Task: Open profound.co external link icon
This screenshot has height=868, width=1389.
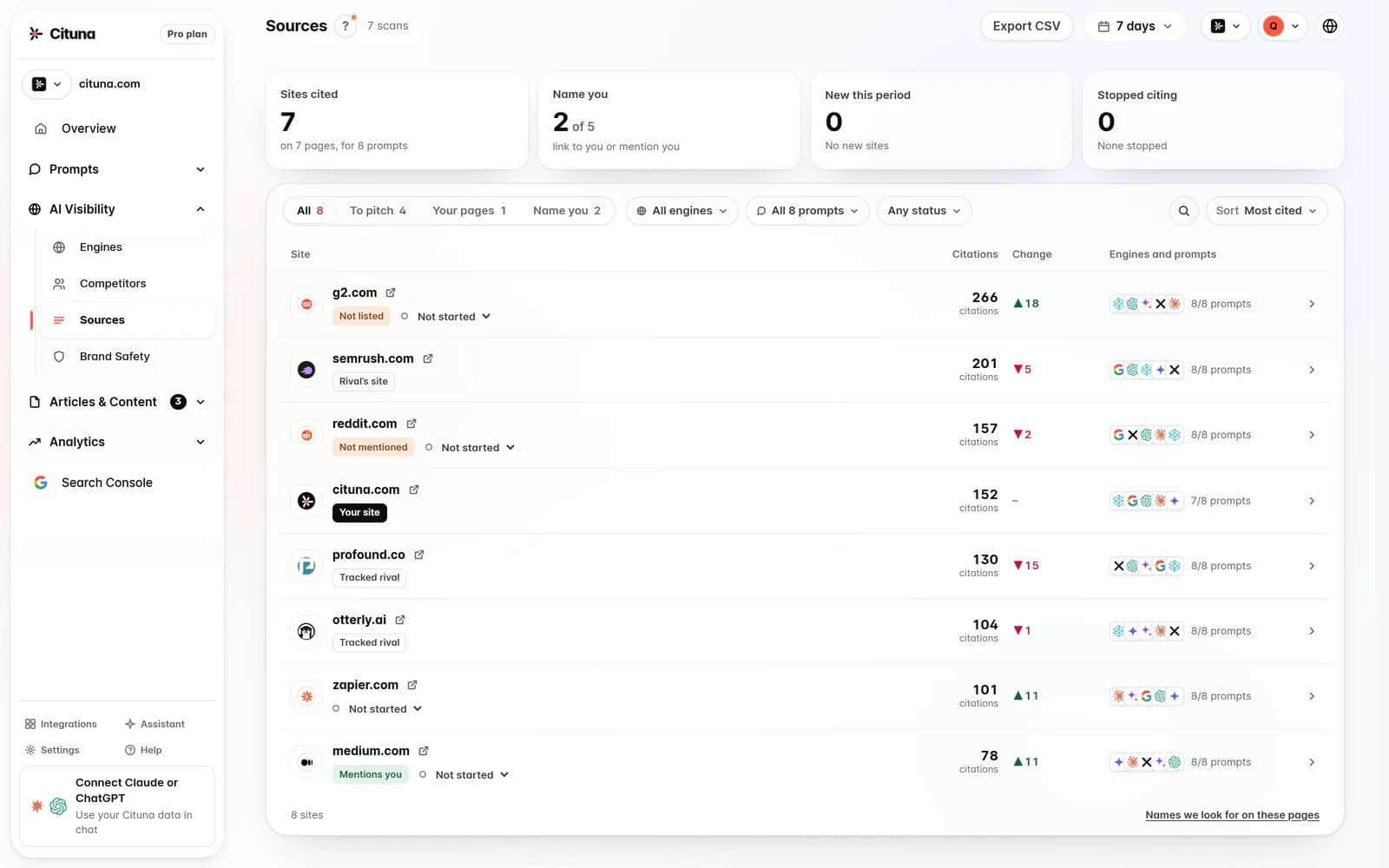Action: coord(419,555)
